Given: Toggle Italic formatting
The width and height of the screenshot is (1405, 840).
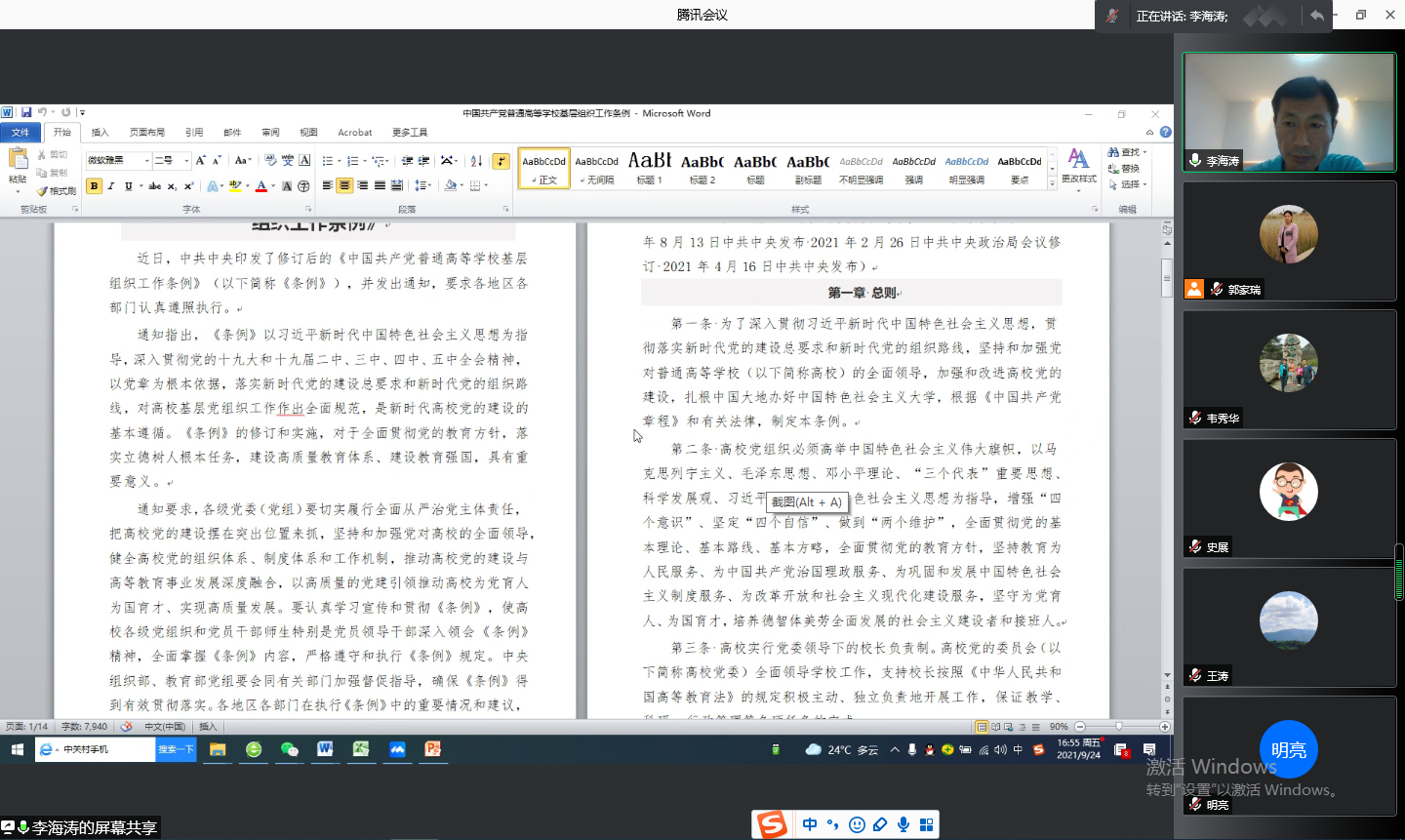Looking at the screenshot, I should point(111,186).
